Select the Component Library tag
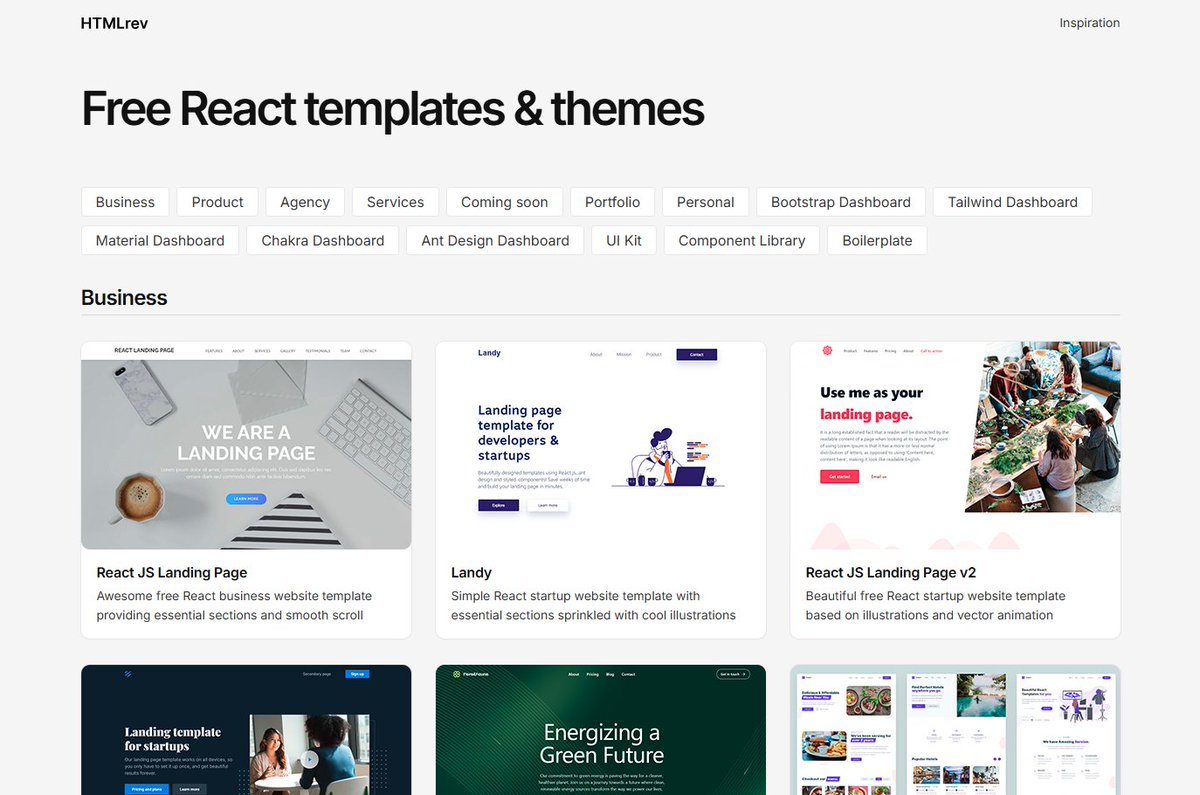Image resolution: width=1200 pixels, height=795 pixels. coord(742,241)
